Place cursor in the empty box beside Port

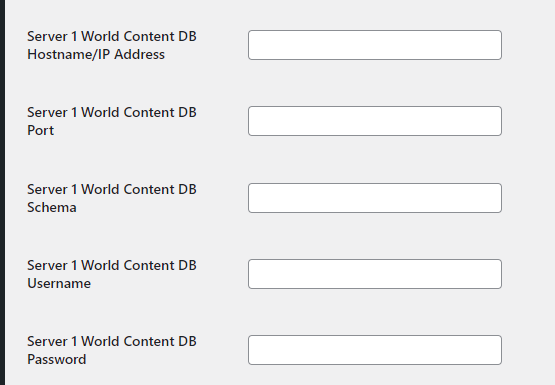[x=375, y=121]
